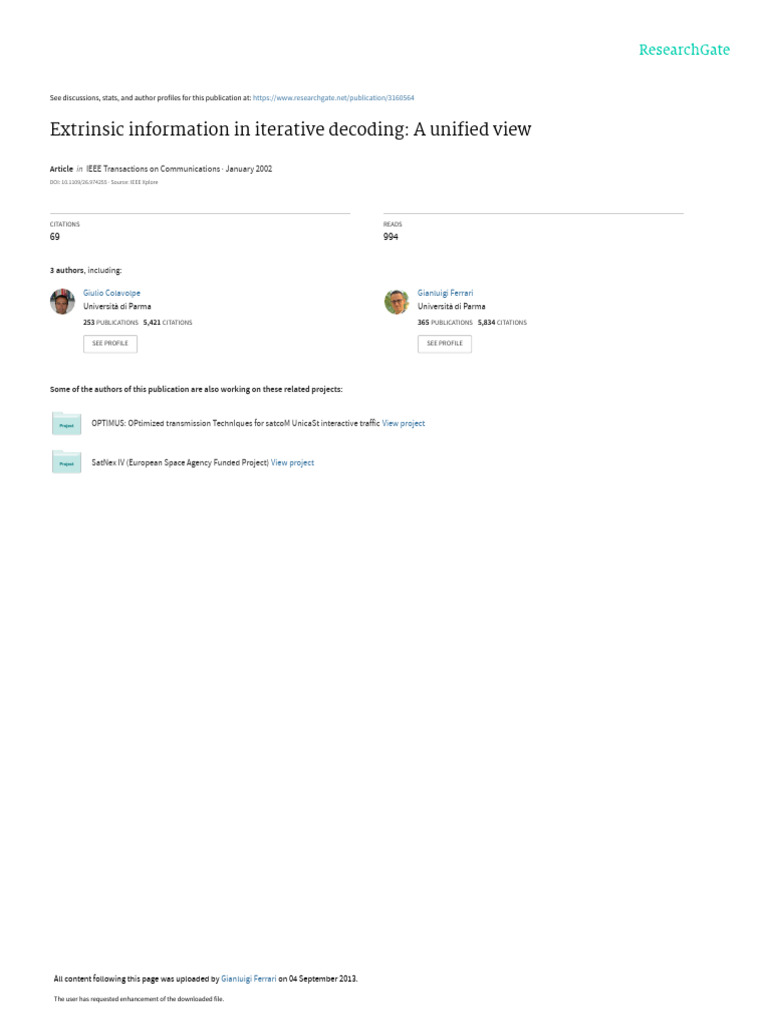Click the SatNex IV project folder icon
768x1024 pixels.
[x=66, y=462]
